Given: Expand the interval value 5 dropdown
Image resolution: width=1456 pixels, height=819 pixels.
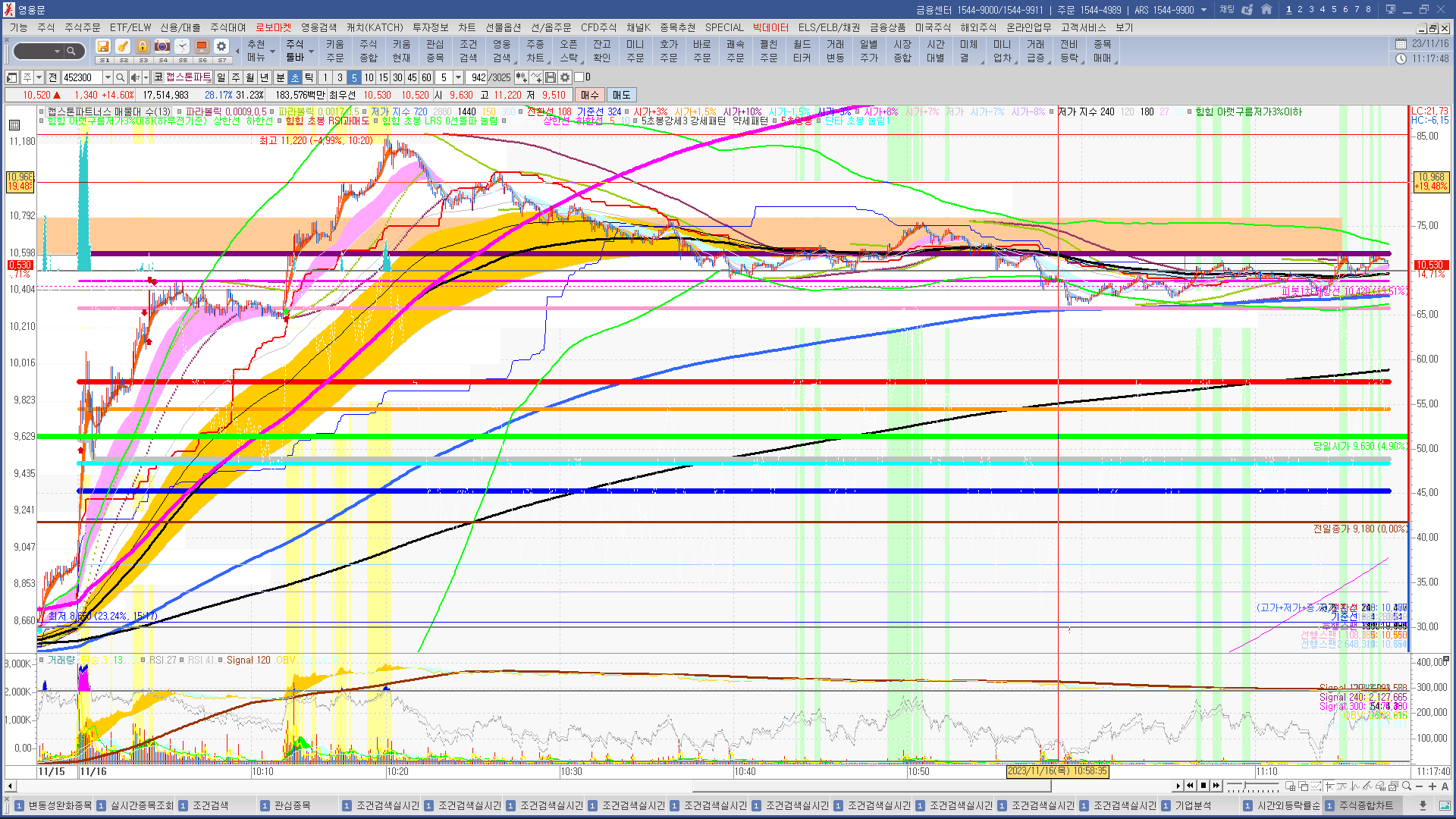Looking at the screenshot, I should (x=458, y=77).
